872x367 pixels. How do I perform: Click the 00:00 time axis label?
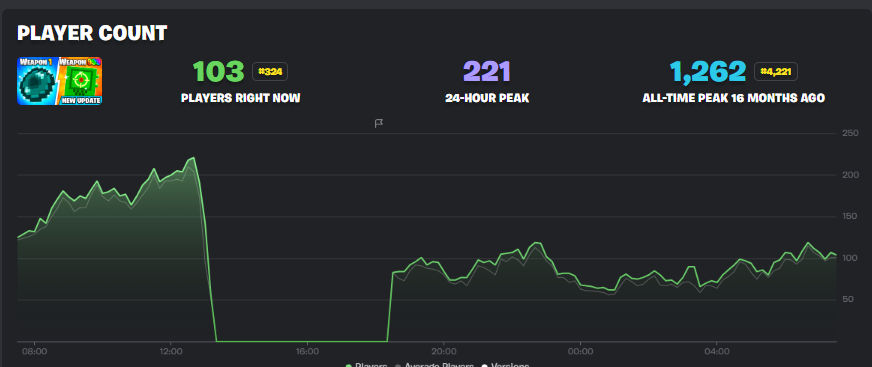(580, 352)
